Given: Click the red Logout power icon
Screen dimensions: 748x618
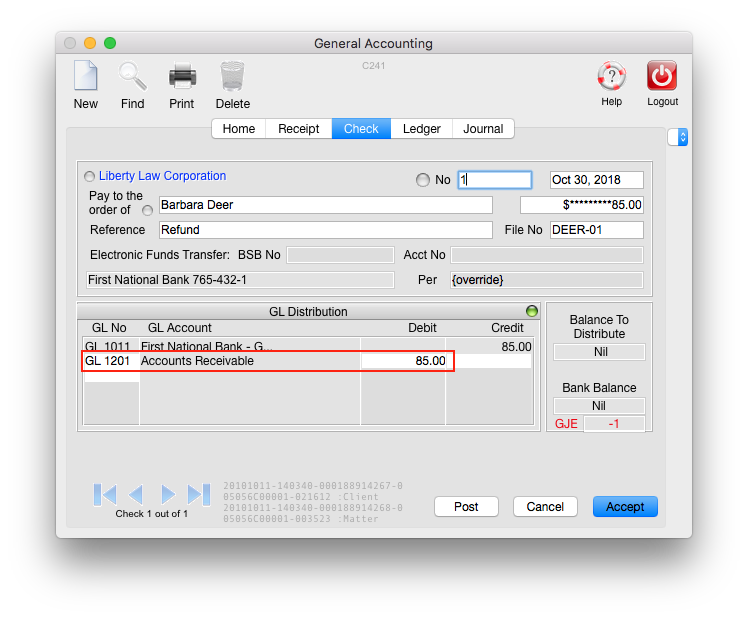Looking at the screenshot, I should 662,75.
